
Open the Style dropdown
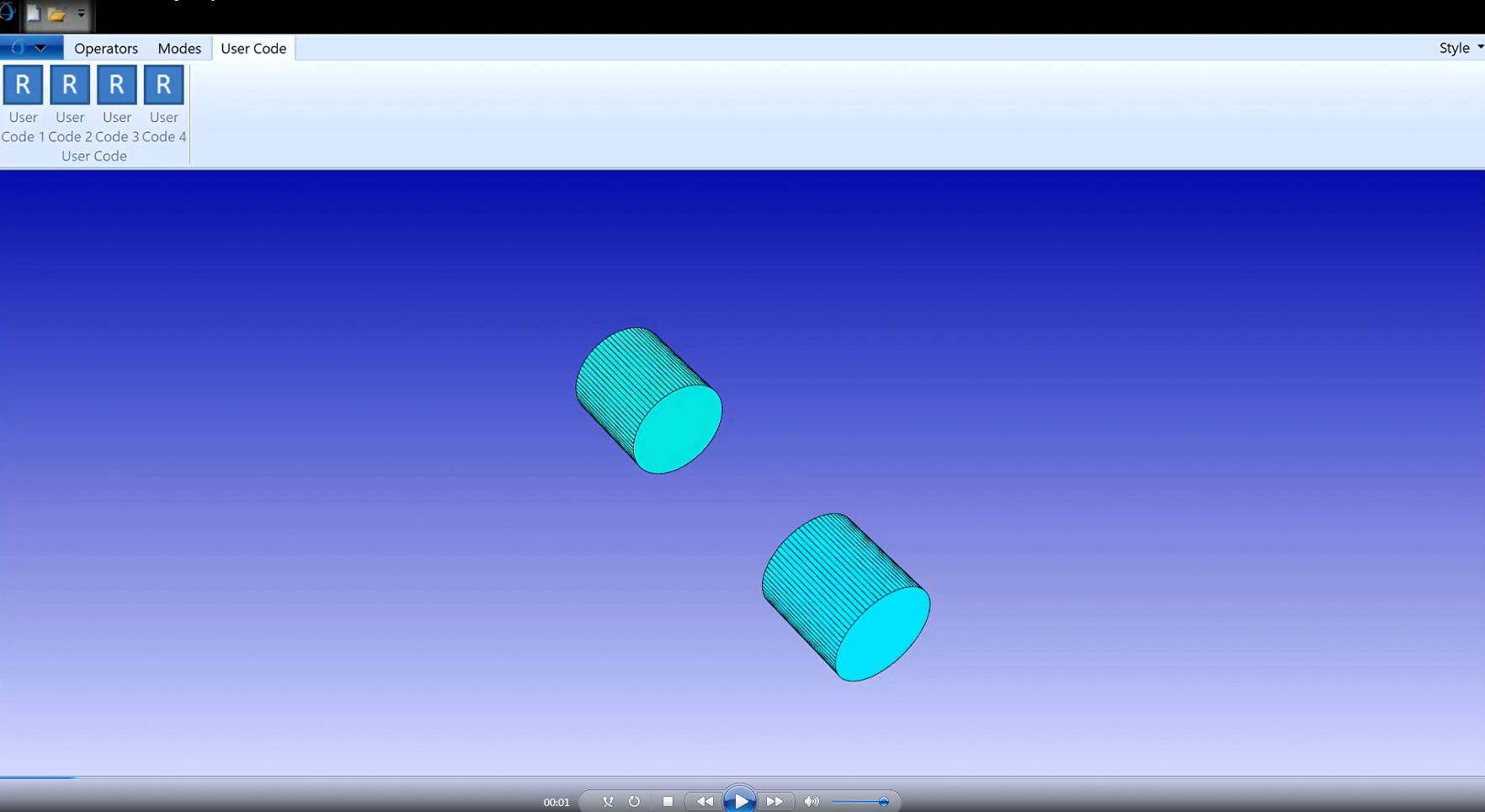tap(1461, 48)
